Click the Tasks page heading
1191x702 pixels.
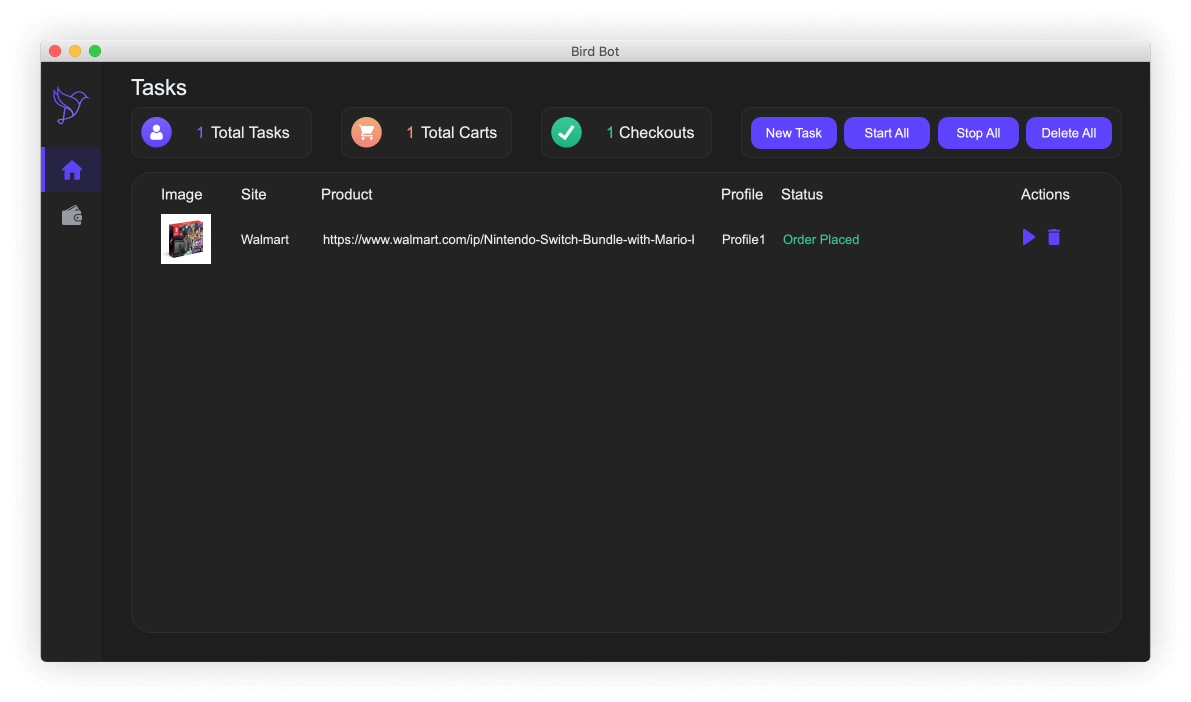tap(159, 87)
